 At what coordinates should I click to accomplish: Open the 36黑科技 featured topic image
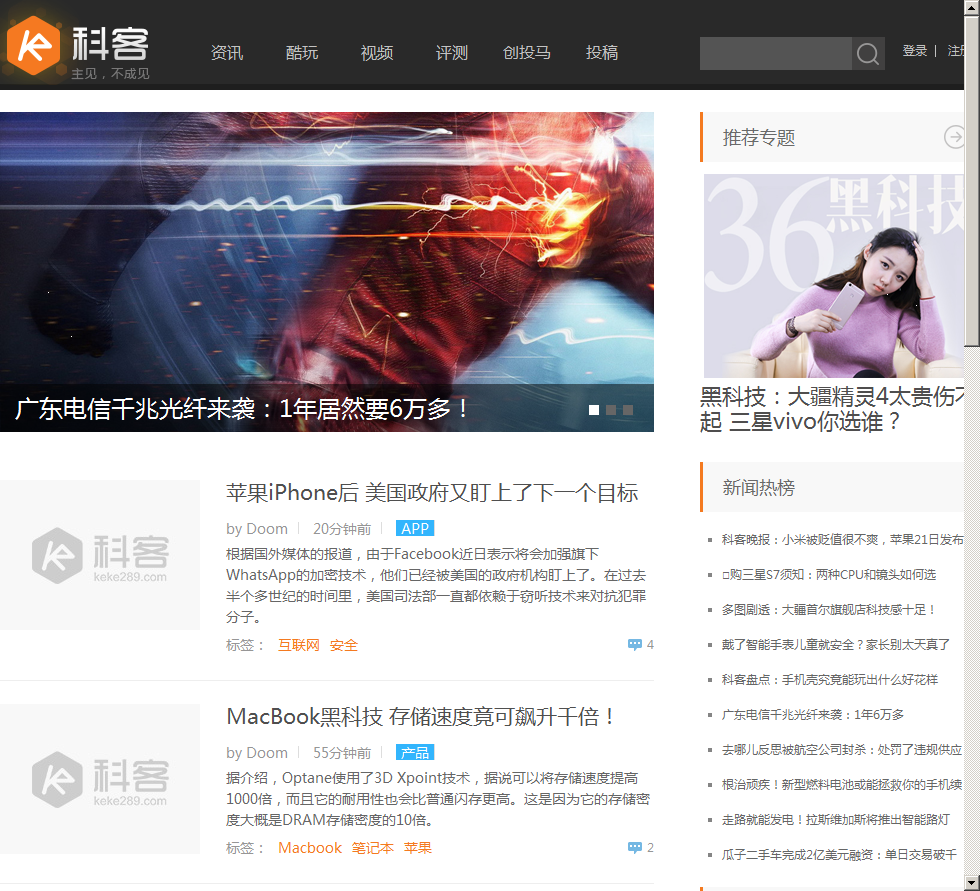(834, 276)
